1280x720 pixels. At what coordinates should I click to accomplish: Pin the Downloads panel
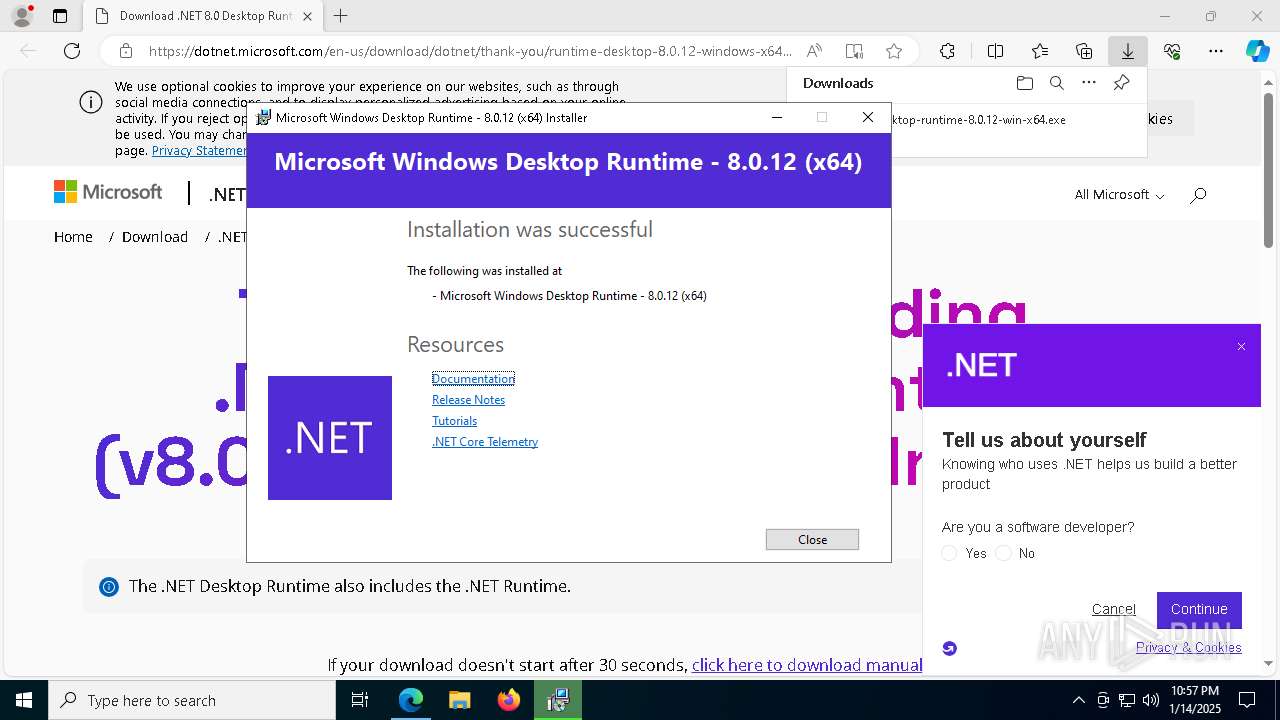(x=1121, y=83)
